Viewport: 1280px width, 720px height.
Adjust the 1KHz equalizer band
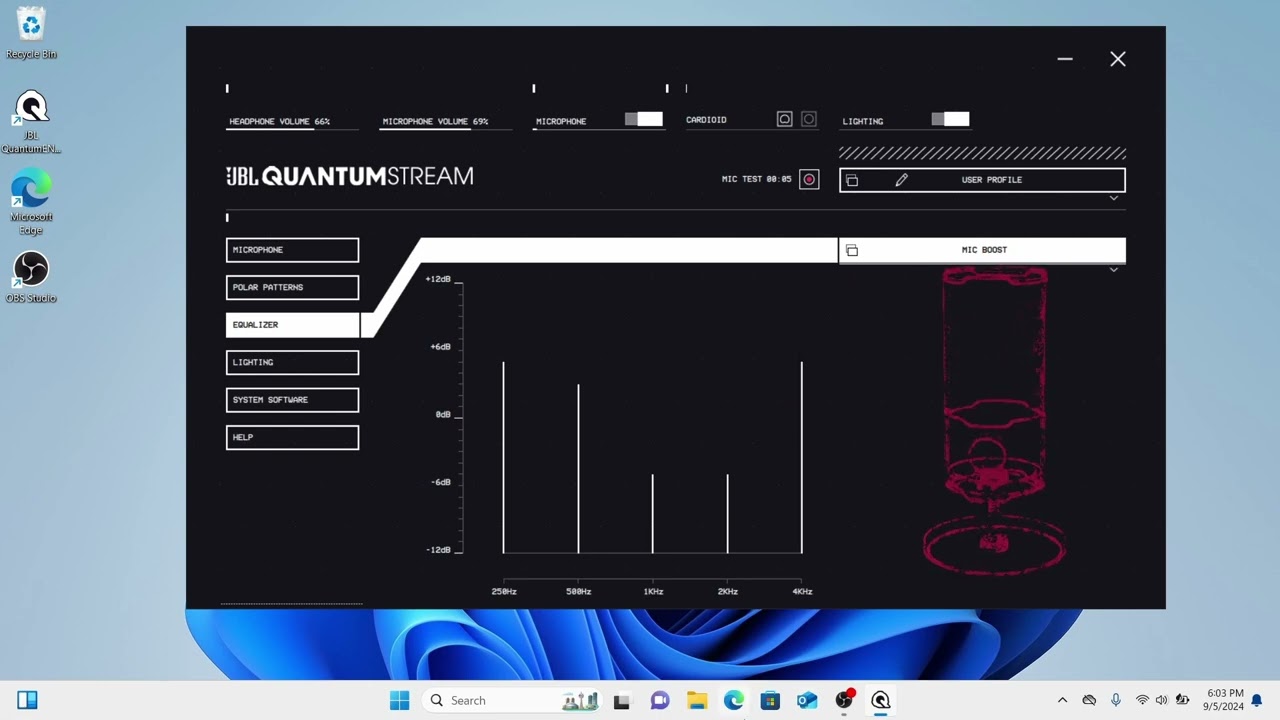(x=653, y=513)
